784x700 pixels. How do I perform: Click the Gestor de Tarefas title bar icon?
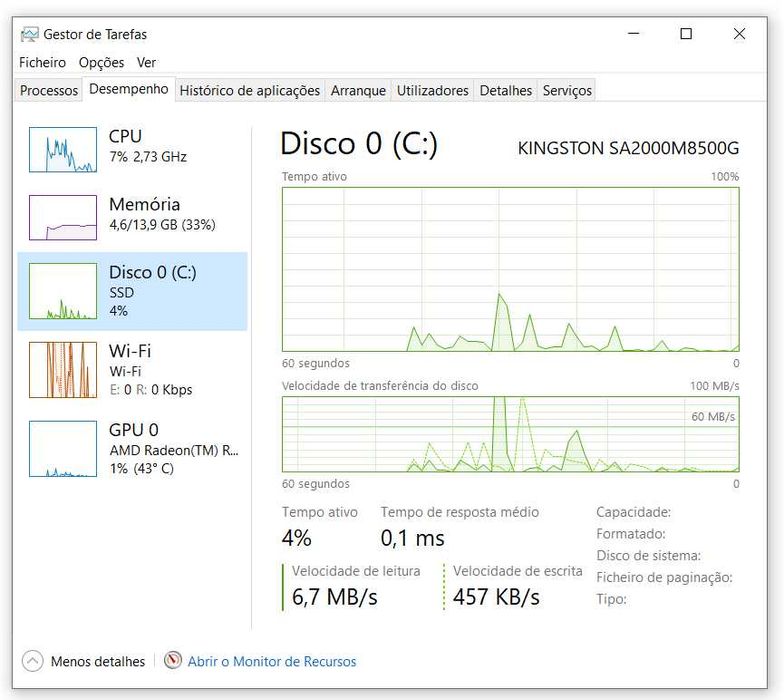coord(30,34)
